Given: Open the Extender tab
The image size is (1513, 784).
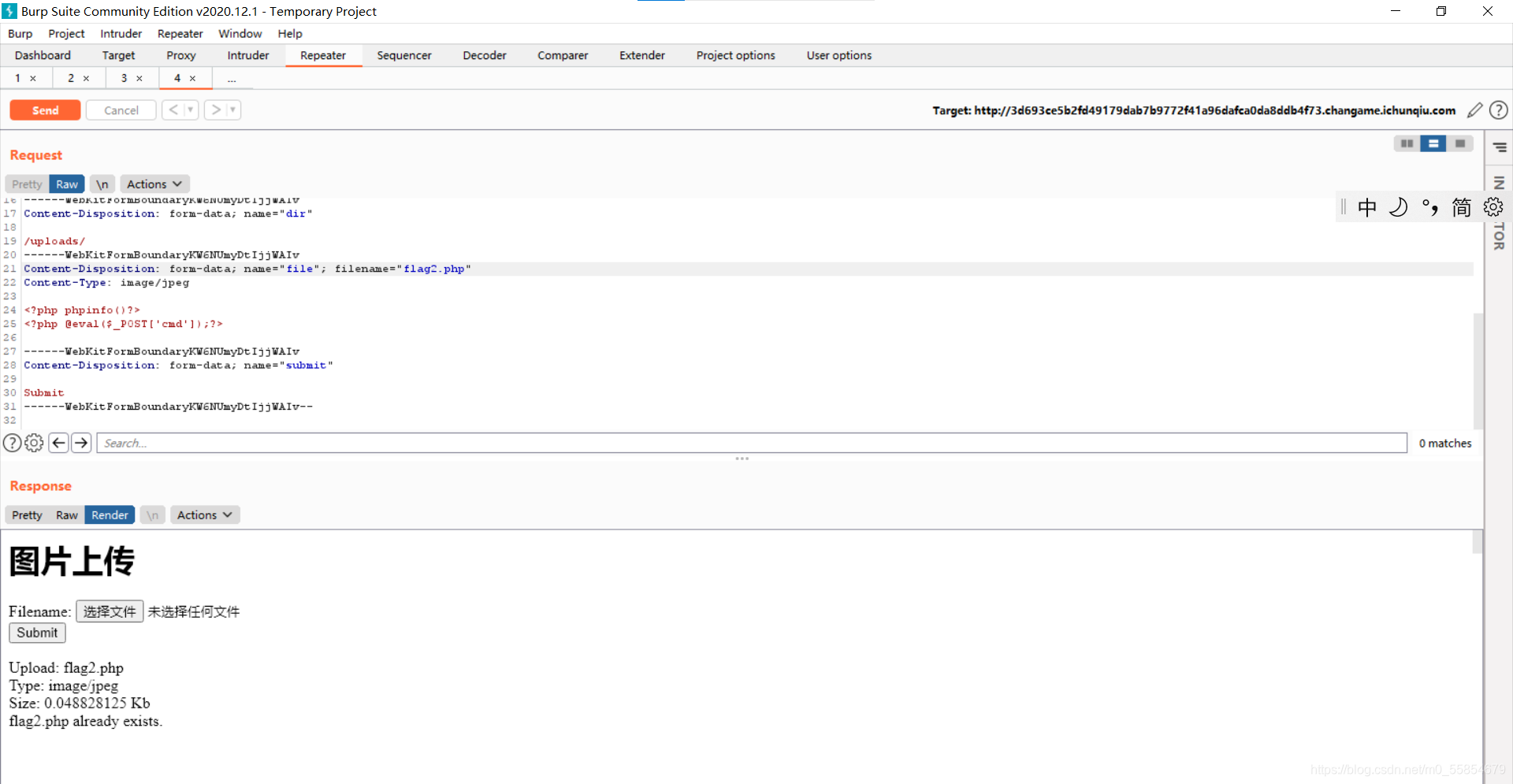Looking at the screenshot, I should click(x=642, y=55).
